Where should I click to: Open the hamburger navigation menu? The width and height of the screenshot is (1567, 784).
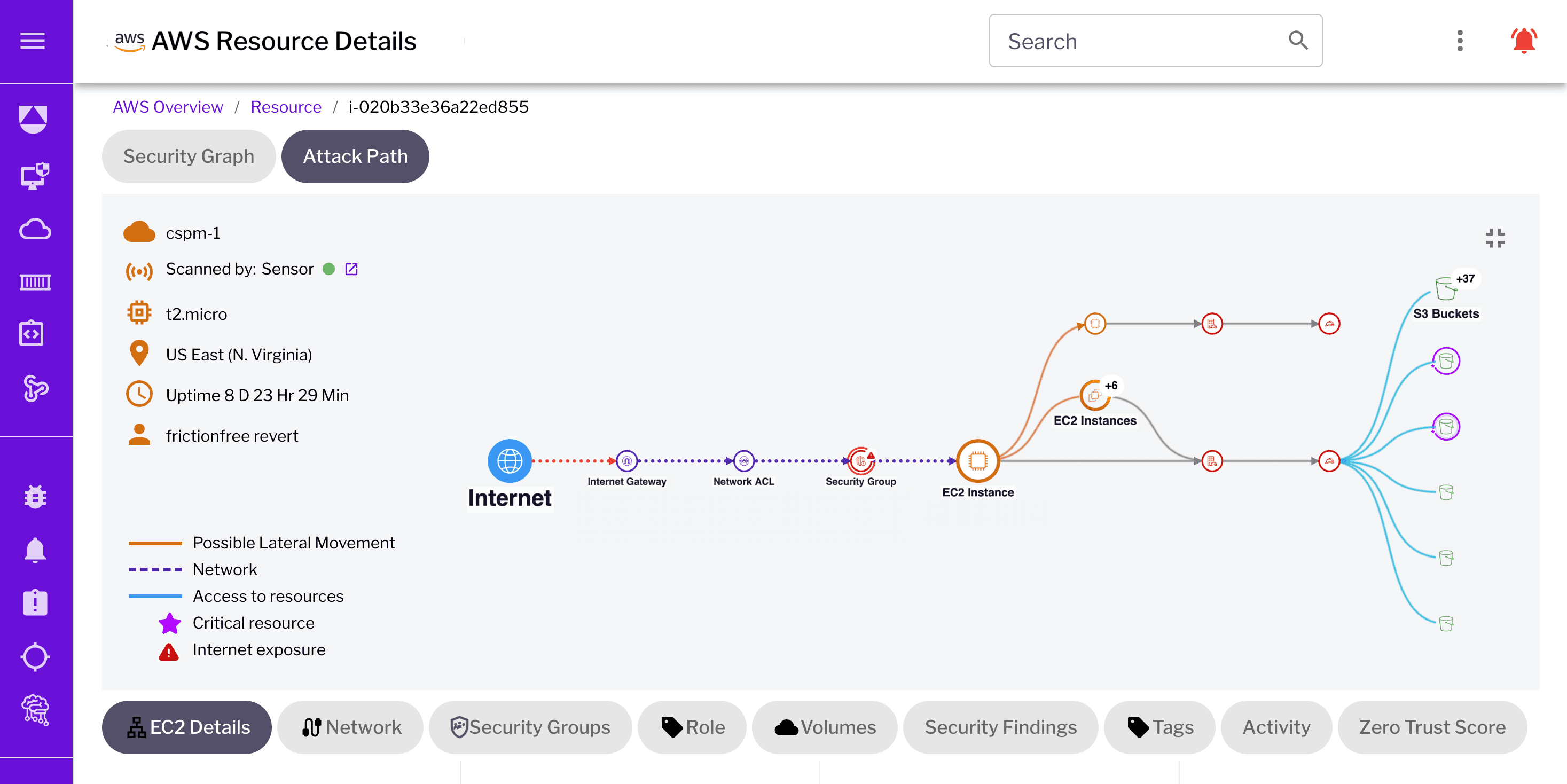(33, 41)
